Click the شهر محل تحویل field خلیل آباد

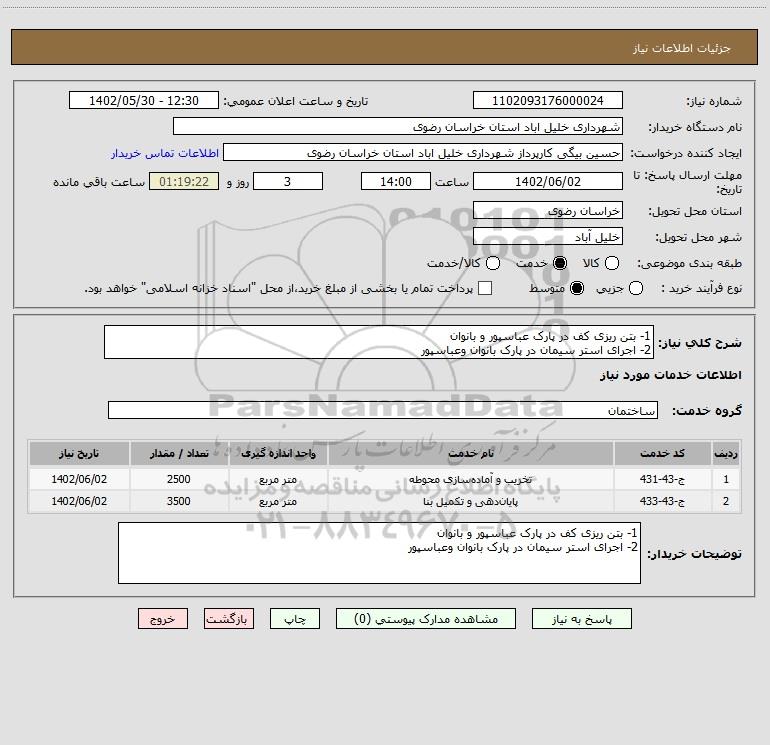point(548,237)
